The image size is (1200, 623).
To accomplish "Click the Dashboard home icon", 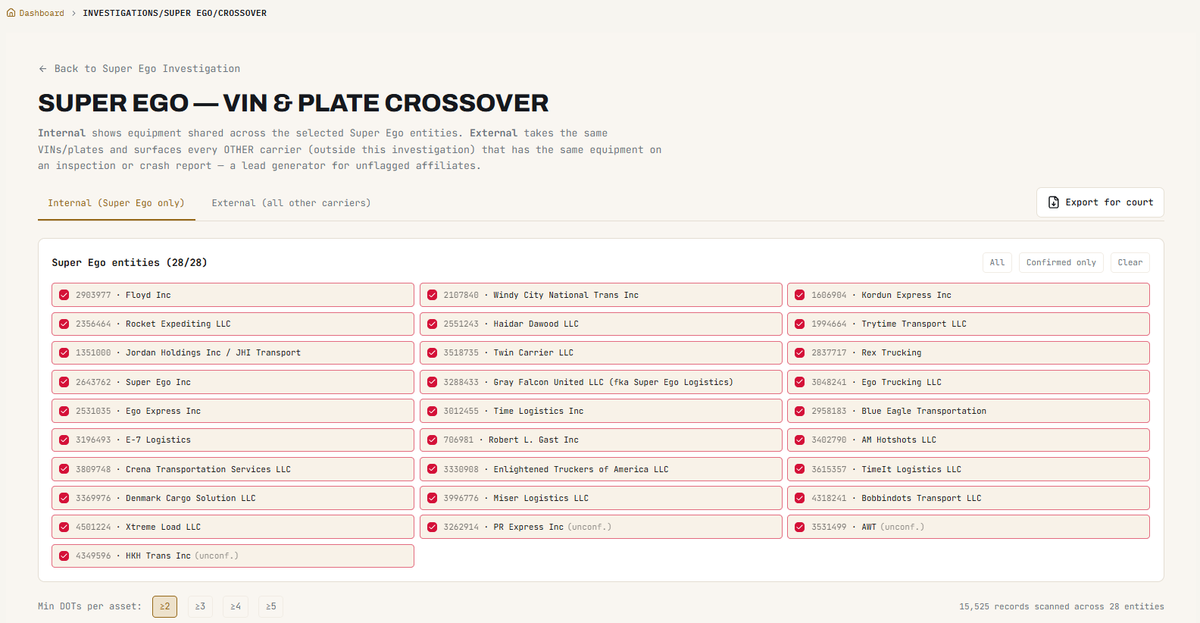I will [12, 13].
